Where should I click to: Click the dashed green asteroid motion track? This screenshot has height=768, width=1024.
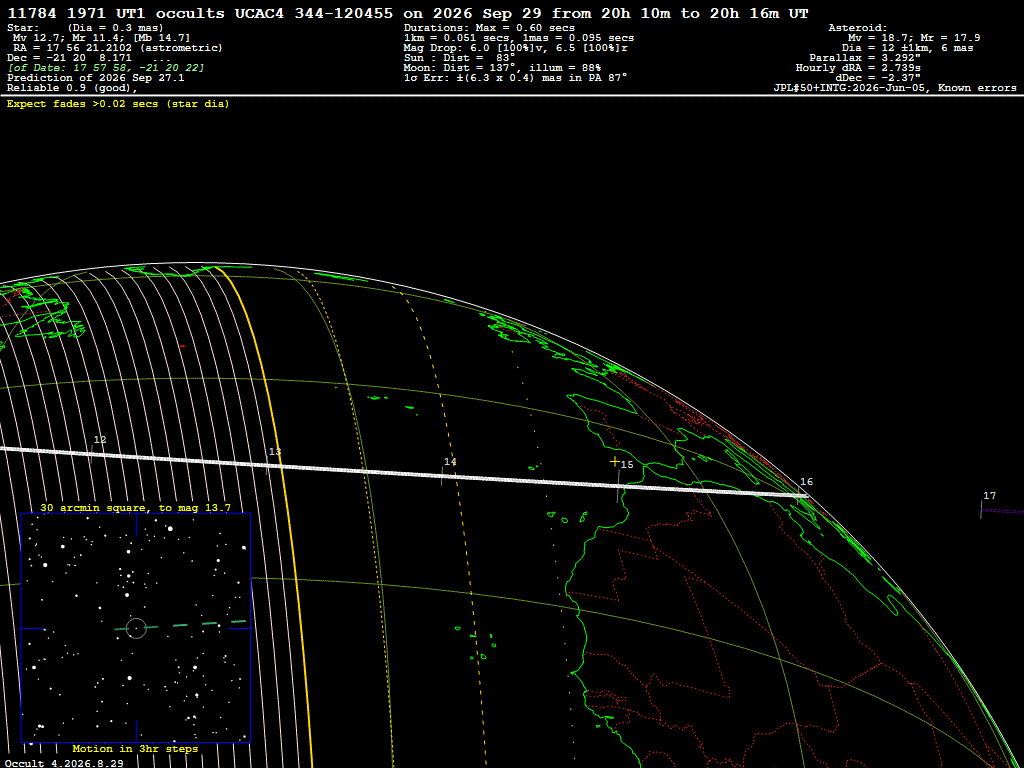coord(180,626)
